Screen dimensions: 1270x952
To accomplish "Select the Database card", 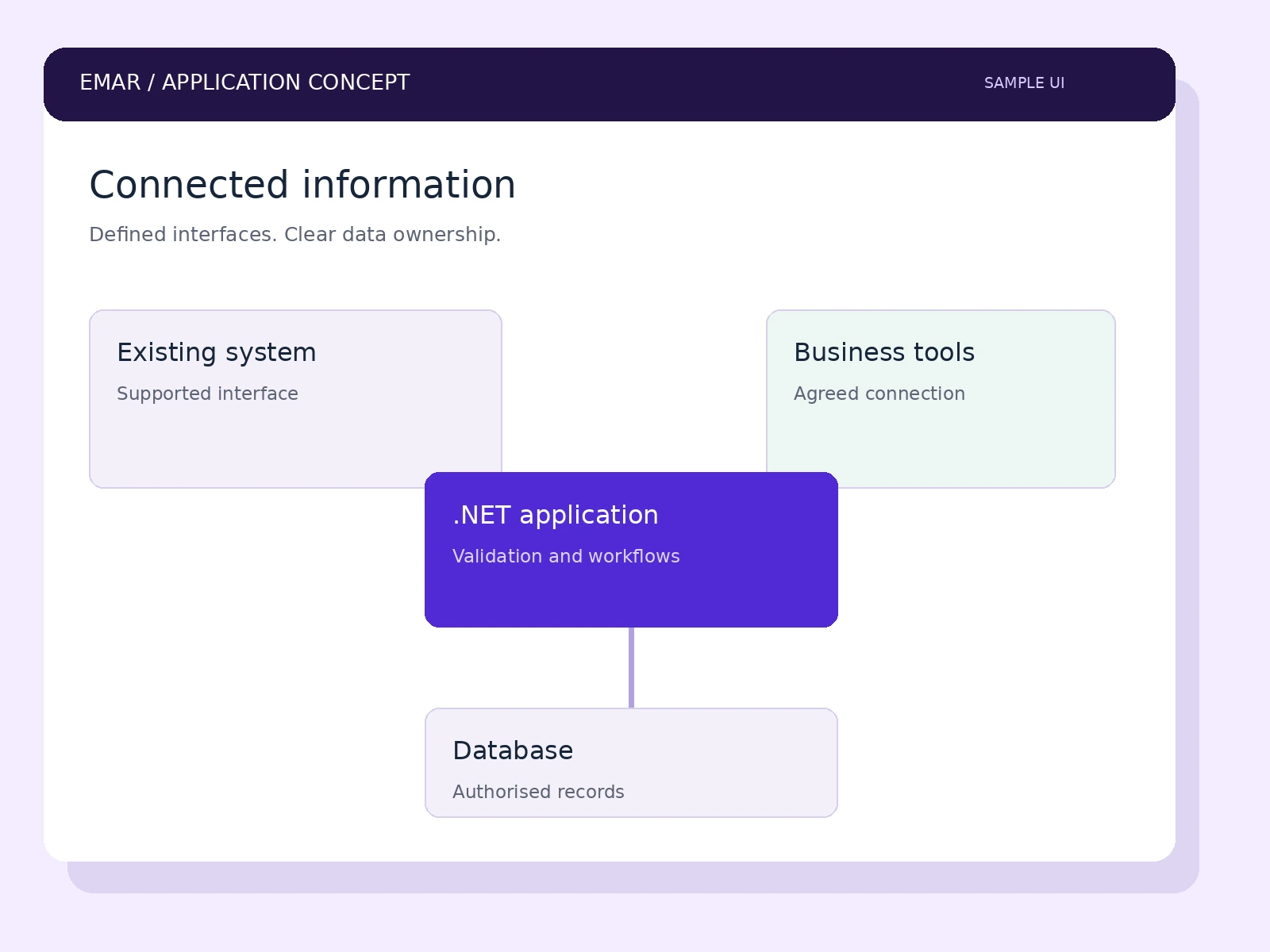I will point(631,762).
